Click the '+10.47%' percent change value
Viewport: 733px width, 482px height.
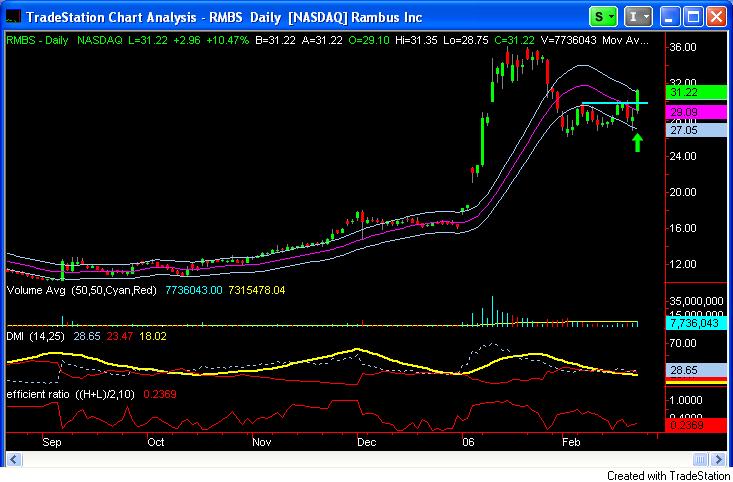(228, 40)
